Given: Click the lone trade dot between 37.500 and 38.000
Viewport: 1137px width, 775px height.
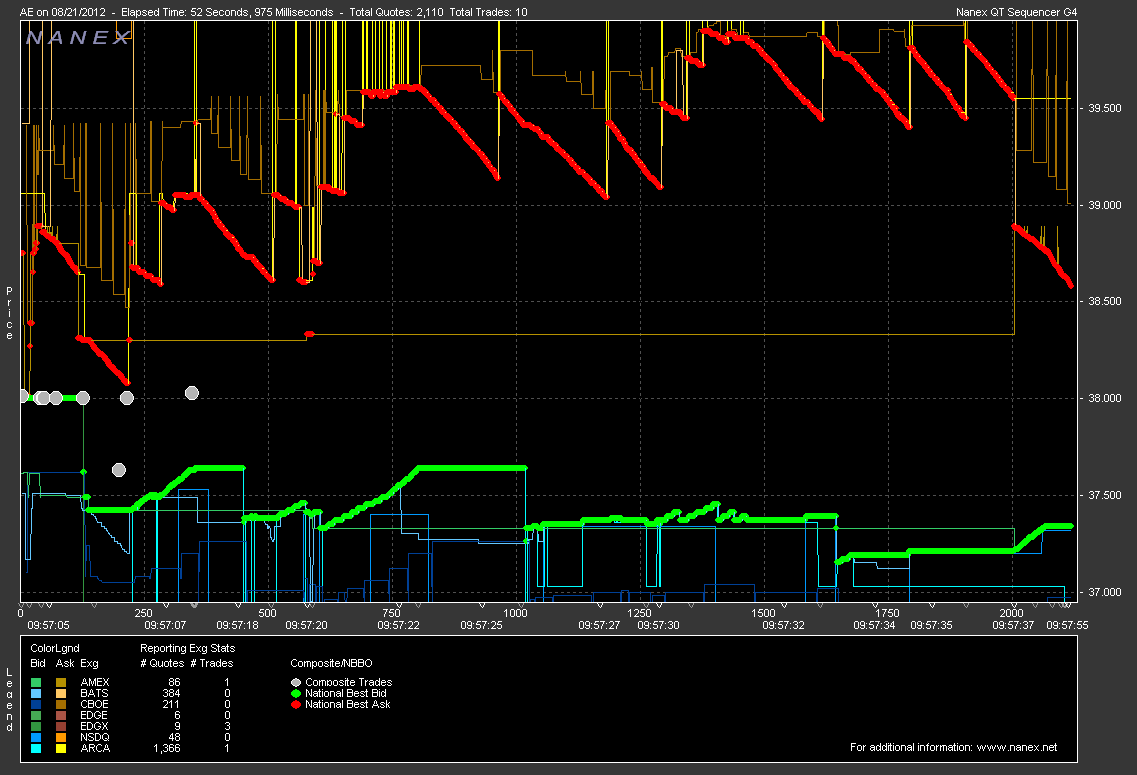Looking at the screenshot, I should 119,470.
